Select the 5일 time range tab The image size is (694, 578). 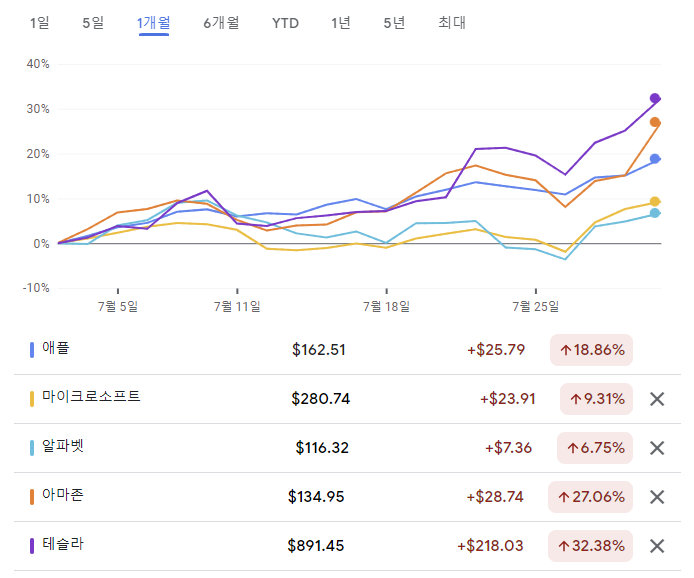tap(93, 23)
